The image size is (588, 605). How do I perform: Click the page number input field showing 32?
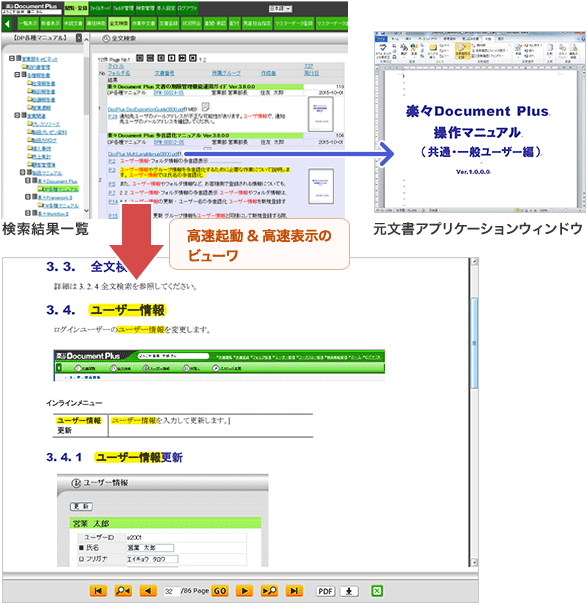[172, 591]
